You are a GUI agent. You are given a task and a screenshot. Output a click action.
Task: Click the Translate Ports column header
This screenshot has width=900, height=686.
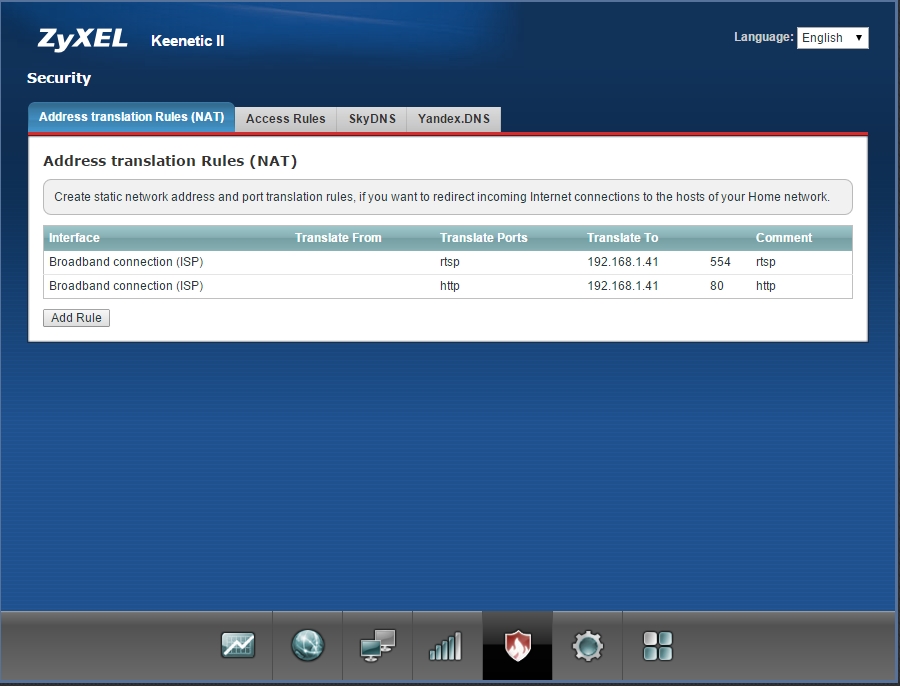click(x=483, y=238)
